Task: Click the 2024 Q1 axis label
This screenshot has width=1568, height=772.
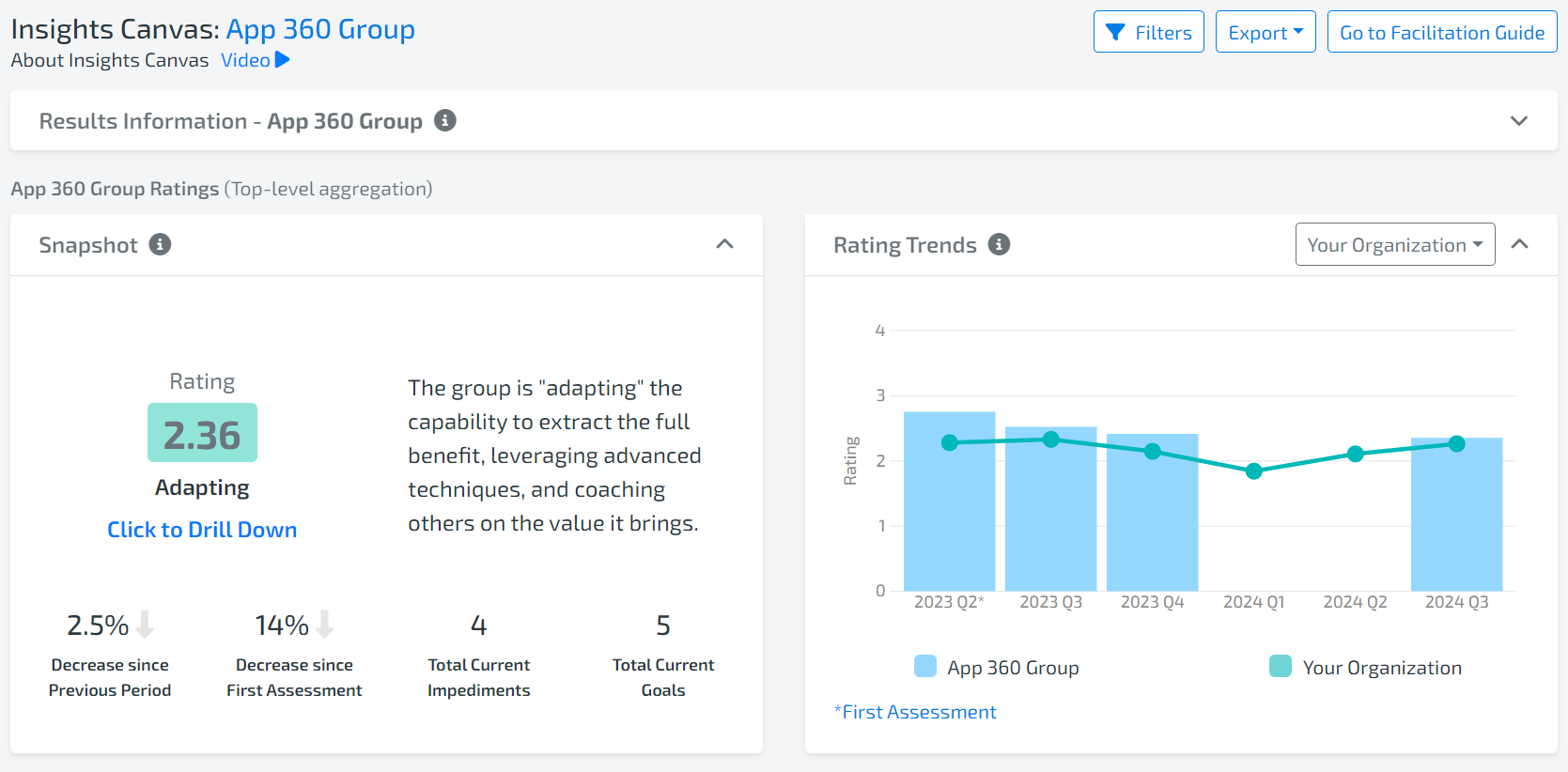Action: pyautogui.click(x=1253, y=602)
